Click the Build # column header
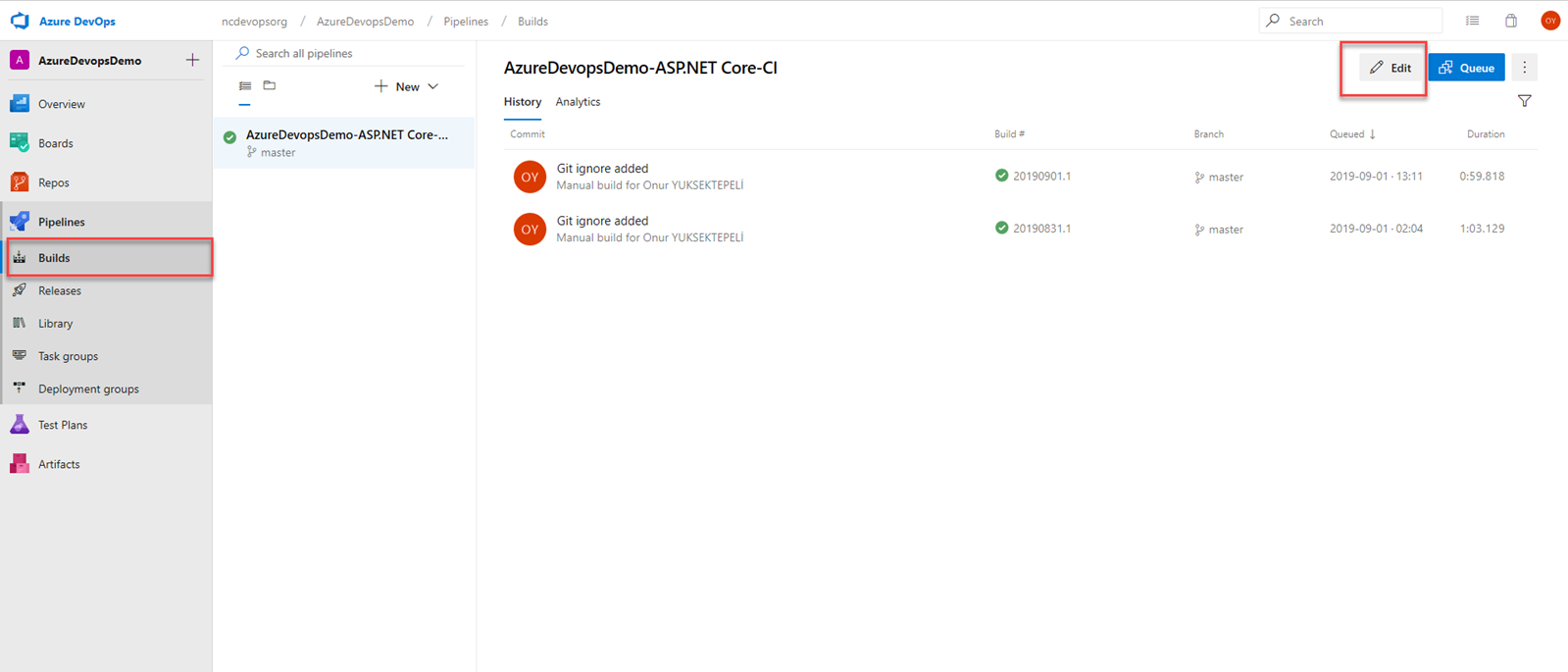 1009,134
